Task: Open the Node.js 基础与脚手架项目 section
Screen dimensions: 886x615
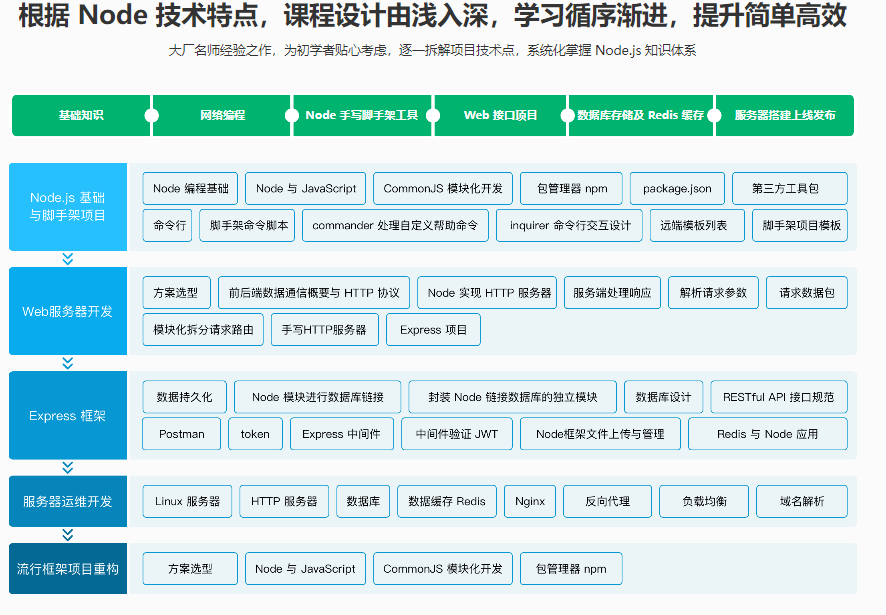Action: coord(67,207)
